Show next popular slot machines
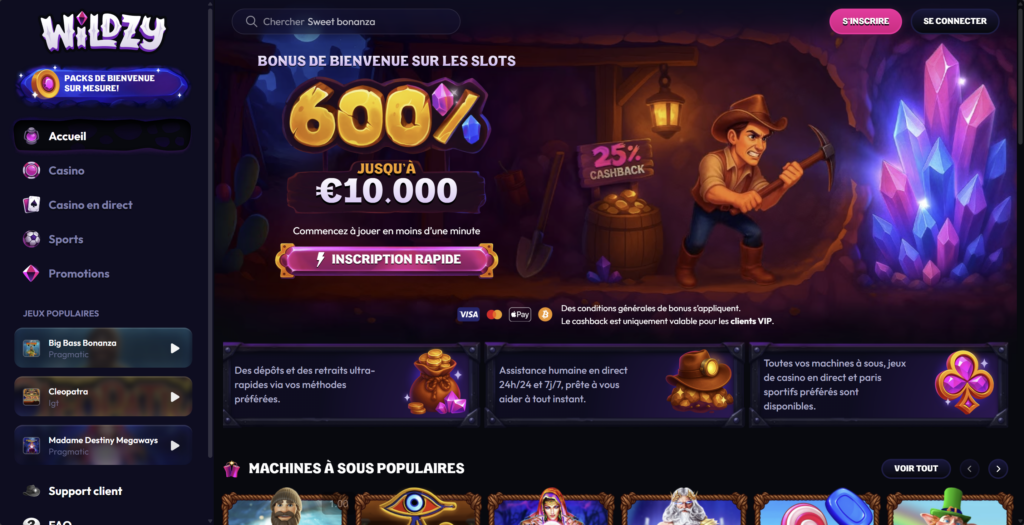1024x525 pixels. tap(998, 468)
